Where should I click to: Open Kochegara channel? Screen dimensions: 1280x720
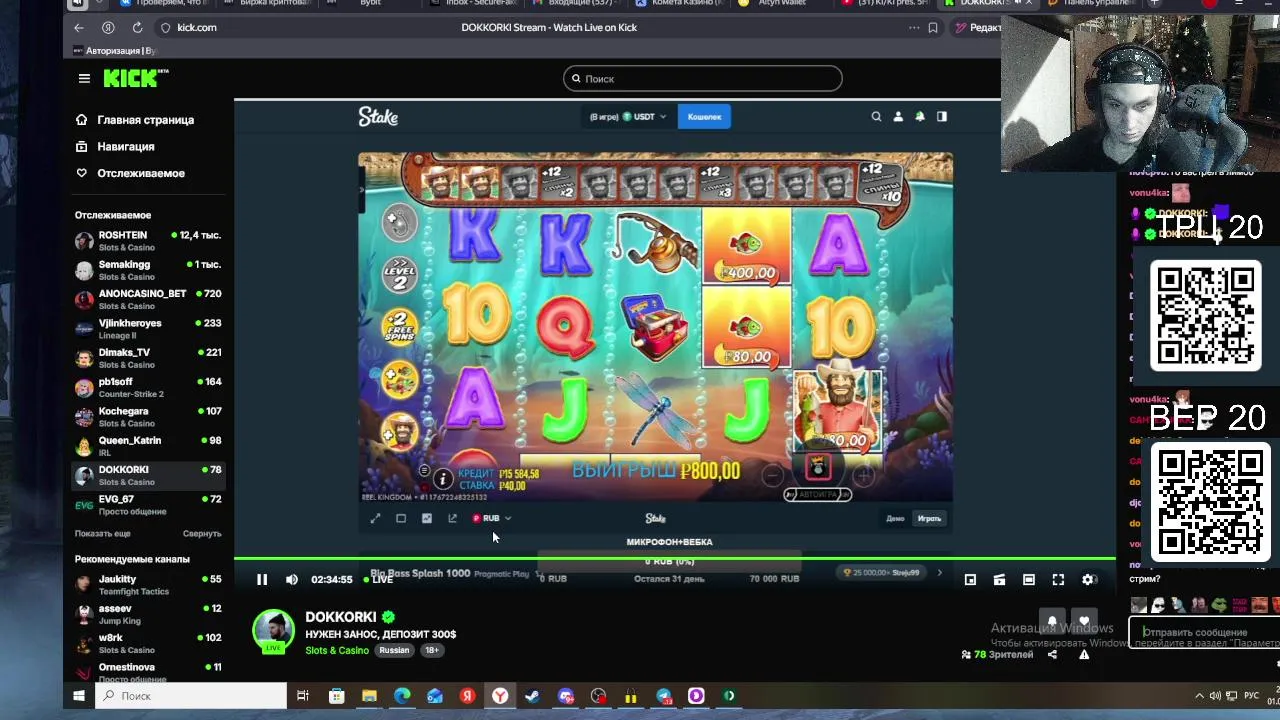coord(148,416)
